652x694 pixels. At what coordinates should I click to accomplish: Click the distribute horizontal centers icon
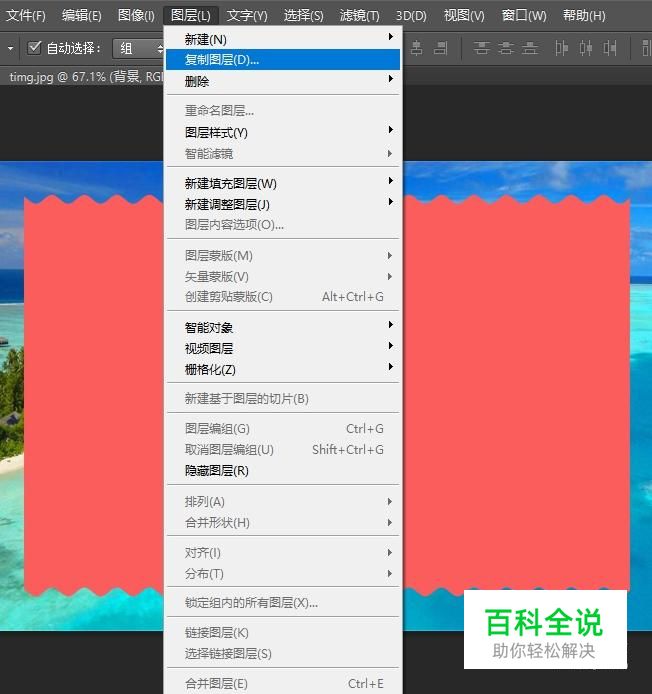coord(586,48)
